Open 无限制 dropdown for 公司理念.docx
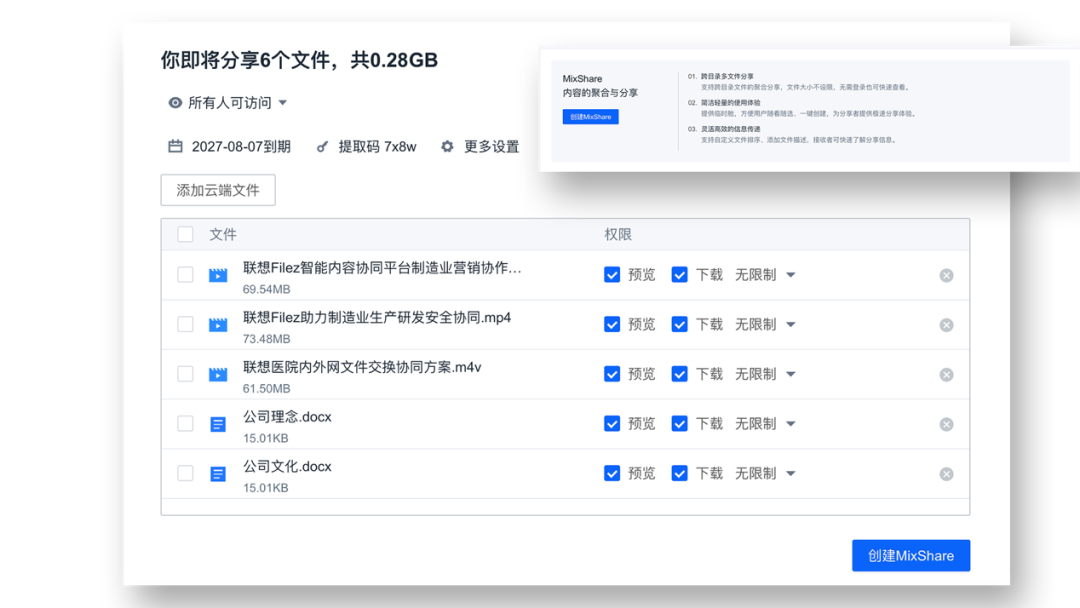This screenshot has height=608, width=1080. coord(765,423)
